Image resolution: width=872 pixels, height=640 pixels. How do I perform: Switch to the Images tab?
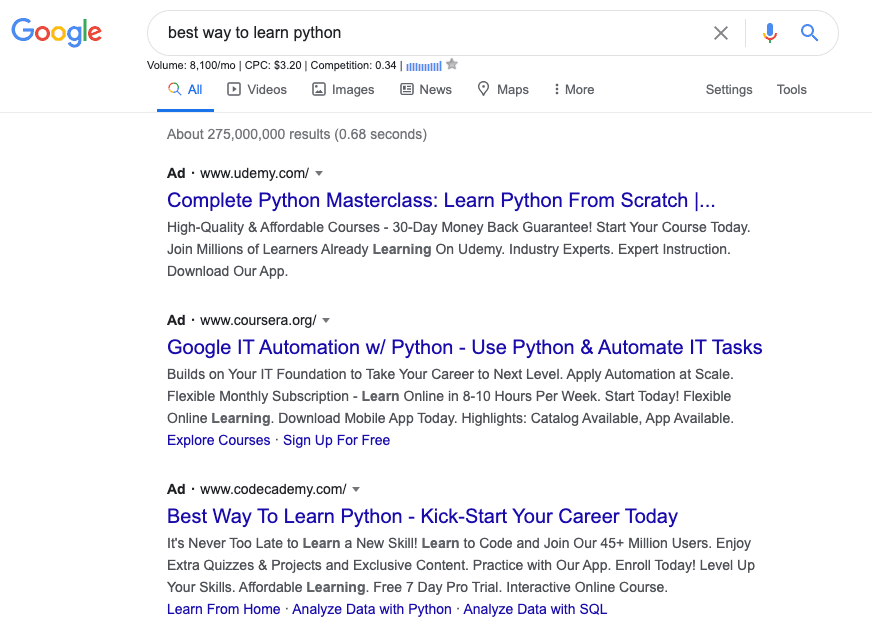coord(343,89)
